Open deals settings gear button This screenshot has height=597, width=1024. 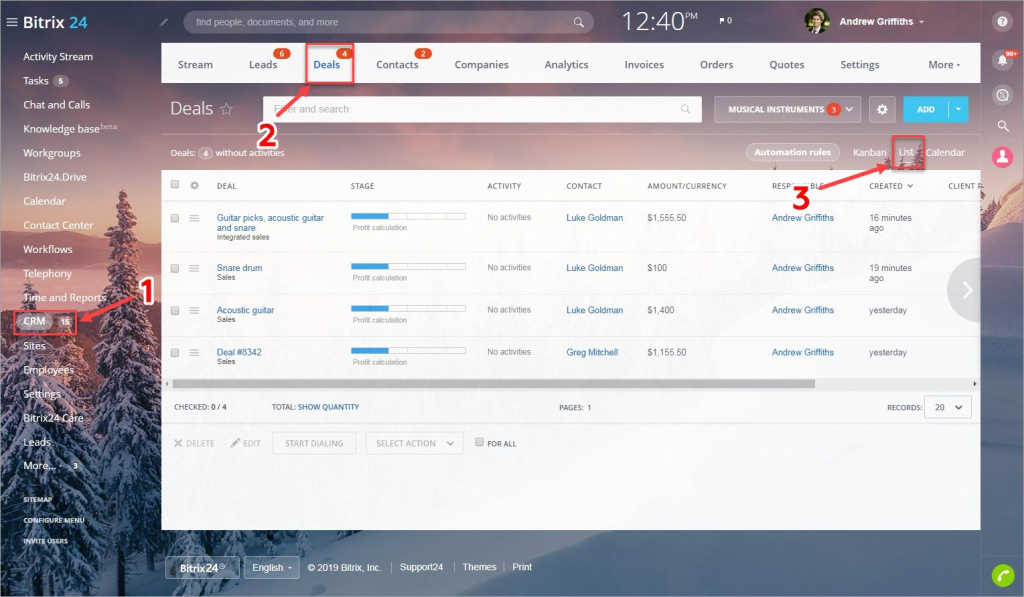pos(882,109)
